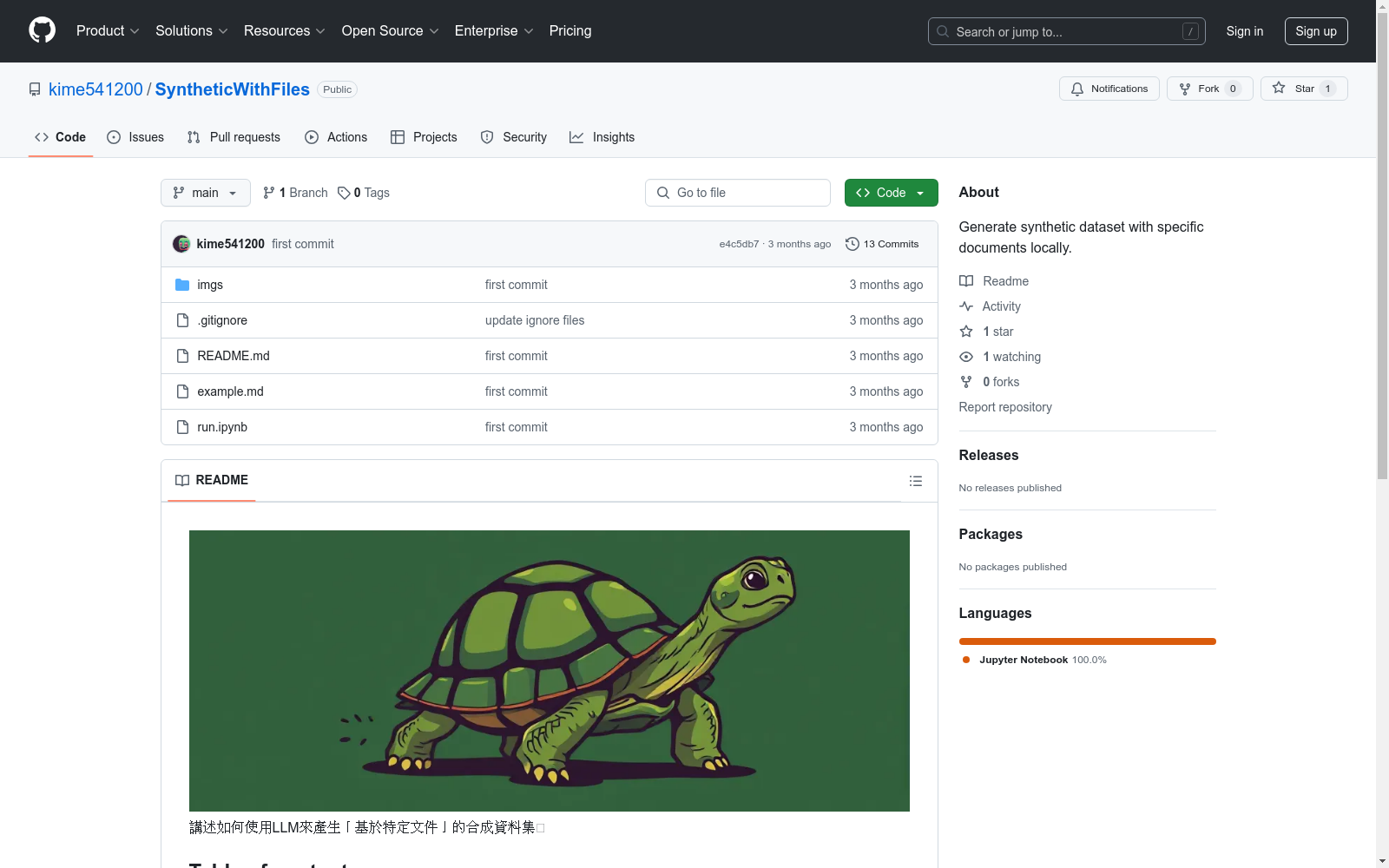Click the README.md file icon
The height and width of the screenshot is (868, 1389).
[x=182, y=356]
